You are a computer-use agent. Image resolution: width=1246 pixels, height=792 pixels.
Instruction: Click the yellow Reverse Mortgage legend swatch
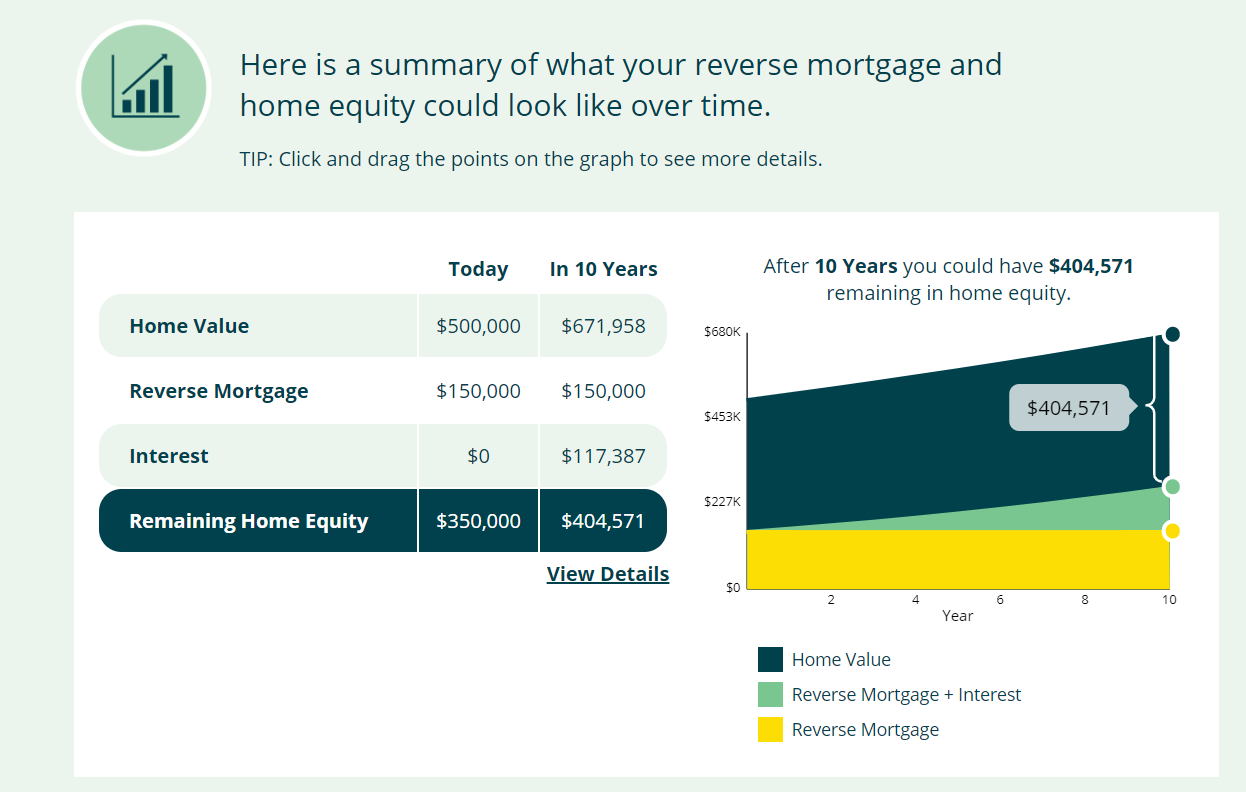[770, 730]
